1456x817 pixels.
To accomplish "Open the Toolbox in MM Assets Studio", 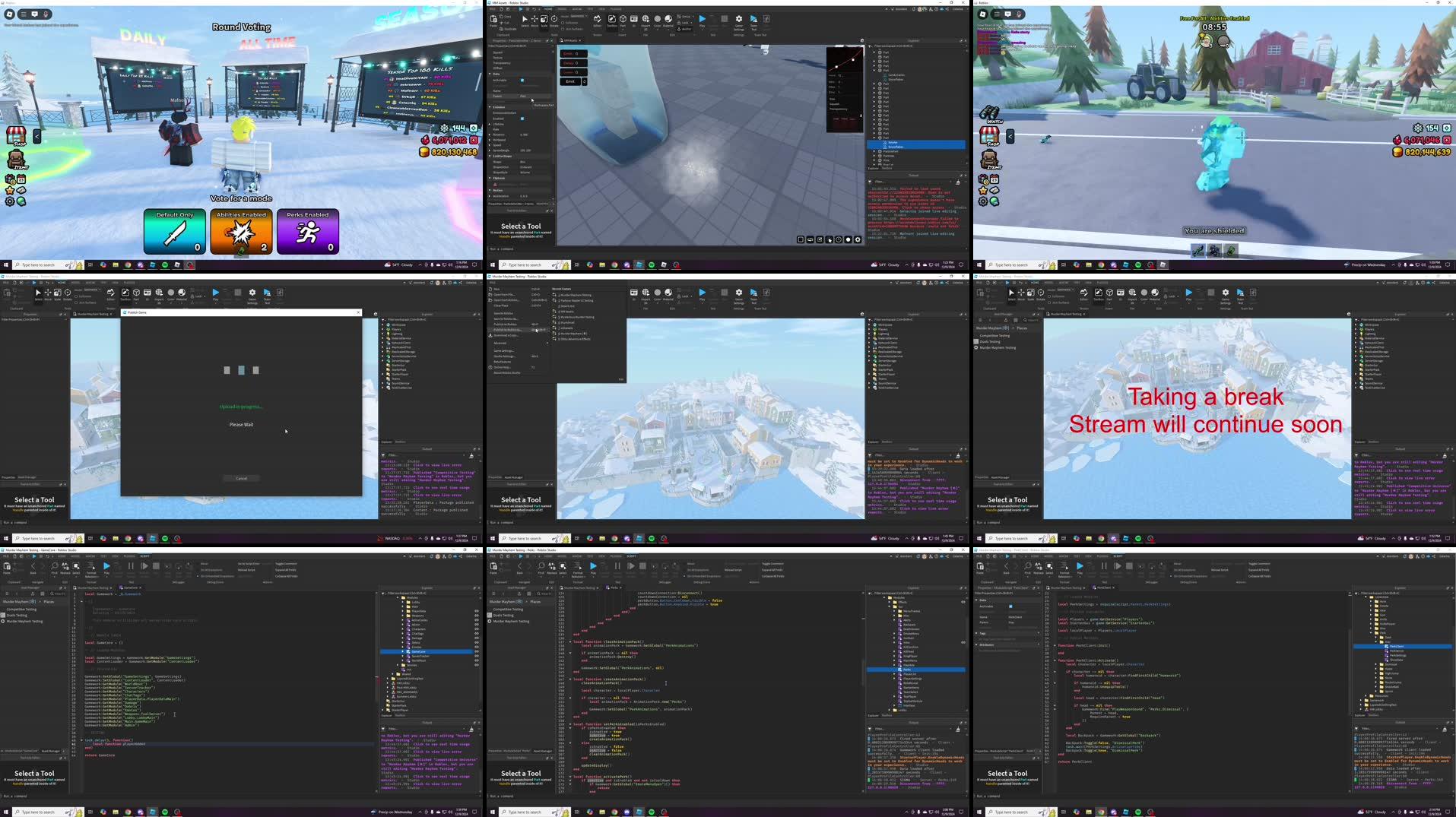I will 611,21.
